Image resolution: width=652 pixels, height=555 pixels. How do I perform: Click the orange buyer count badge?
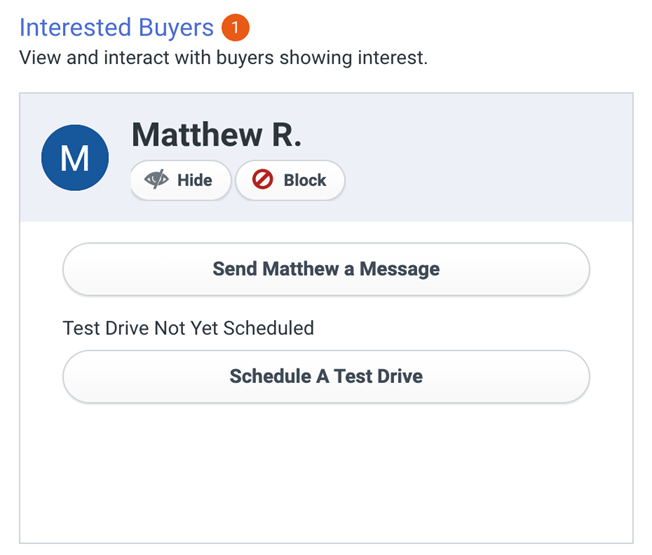pos(235,27)
